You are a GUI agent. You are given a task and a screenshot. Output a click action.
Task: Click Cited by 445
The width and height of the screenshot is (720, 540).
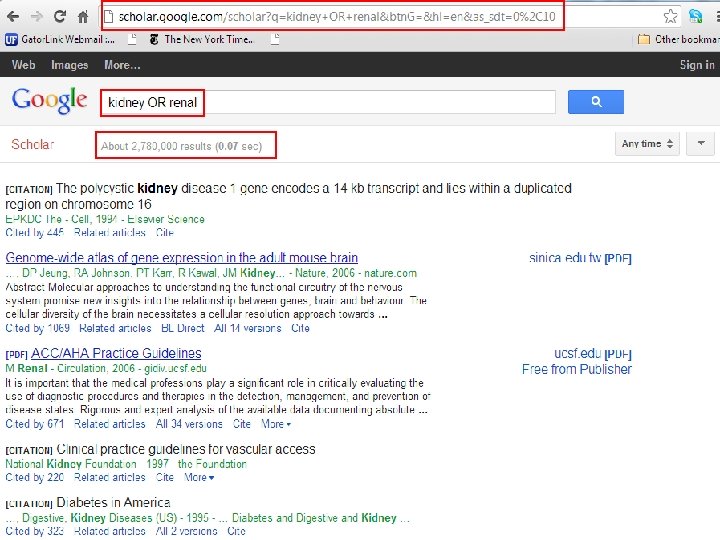pyautogui.click(x=34, y=233)
